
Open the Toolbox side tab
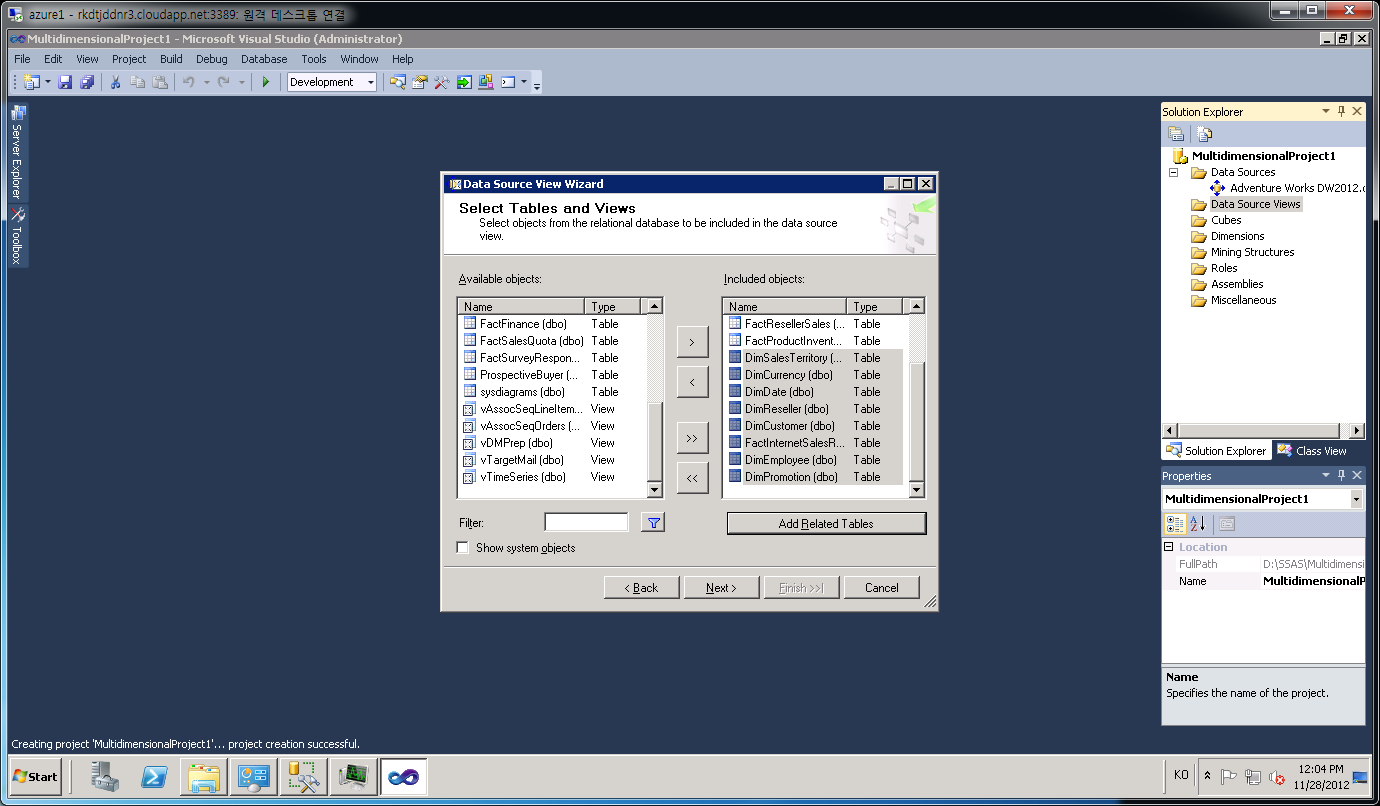pos(17,236)
